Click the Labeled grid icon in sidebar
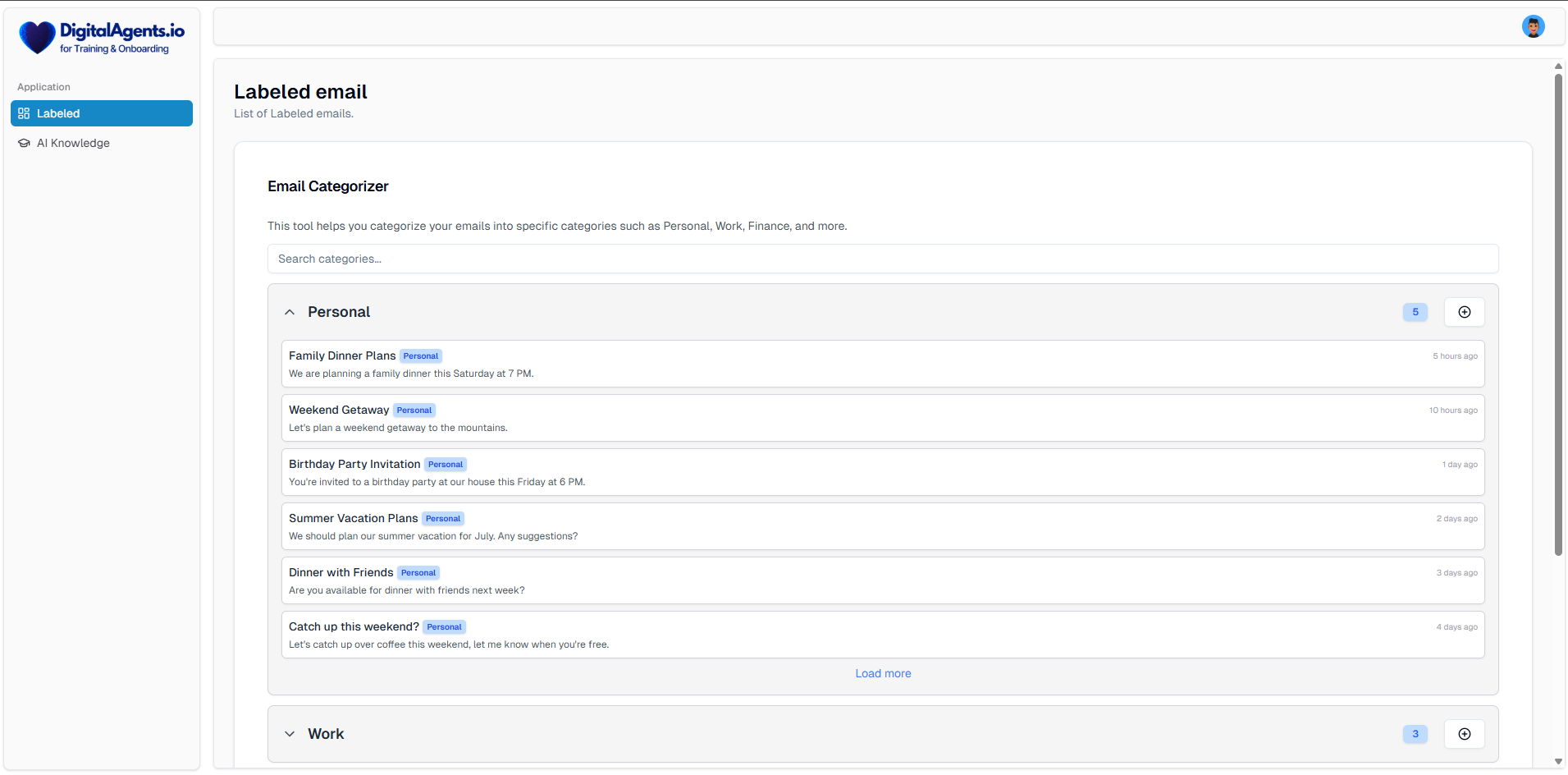This screenshot has height=775, width=1568. coord(24,113)
